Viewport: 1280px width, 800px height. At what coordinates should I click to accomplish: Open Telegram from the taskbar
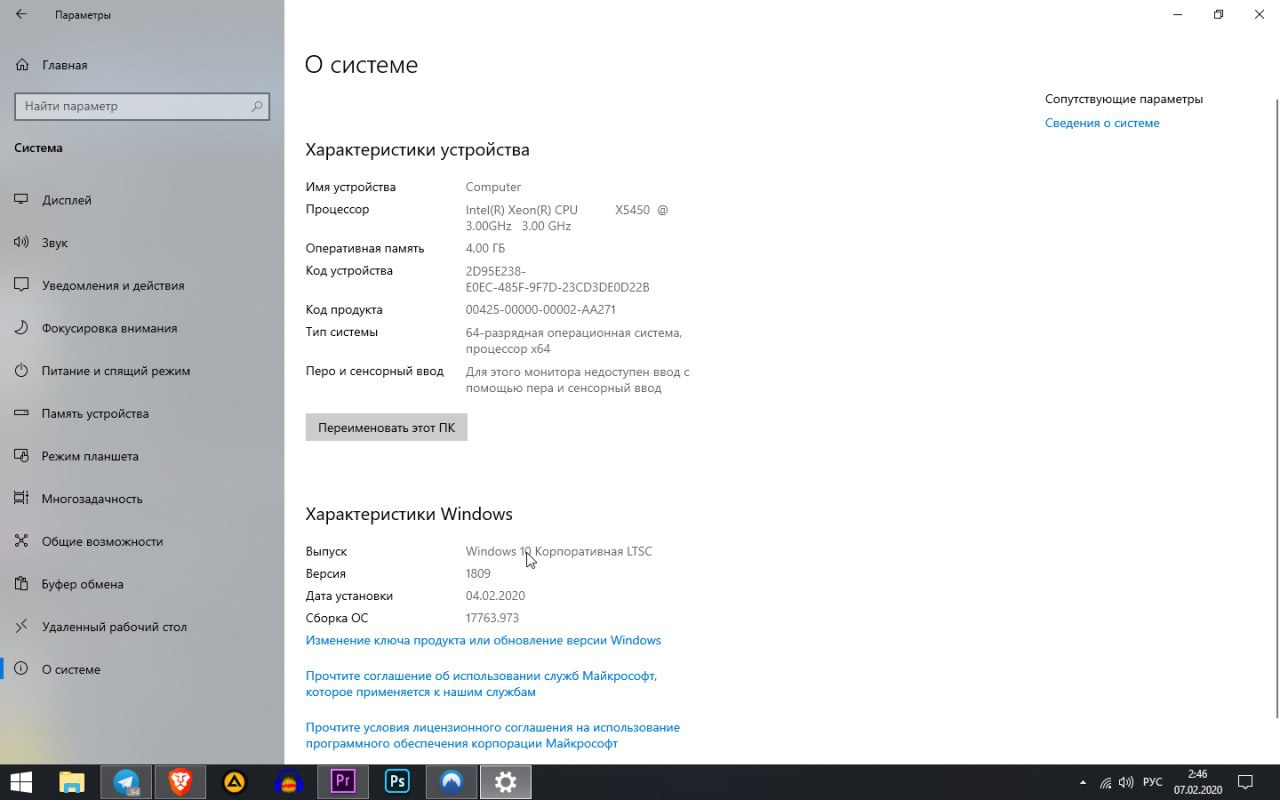126,782
